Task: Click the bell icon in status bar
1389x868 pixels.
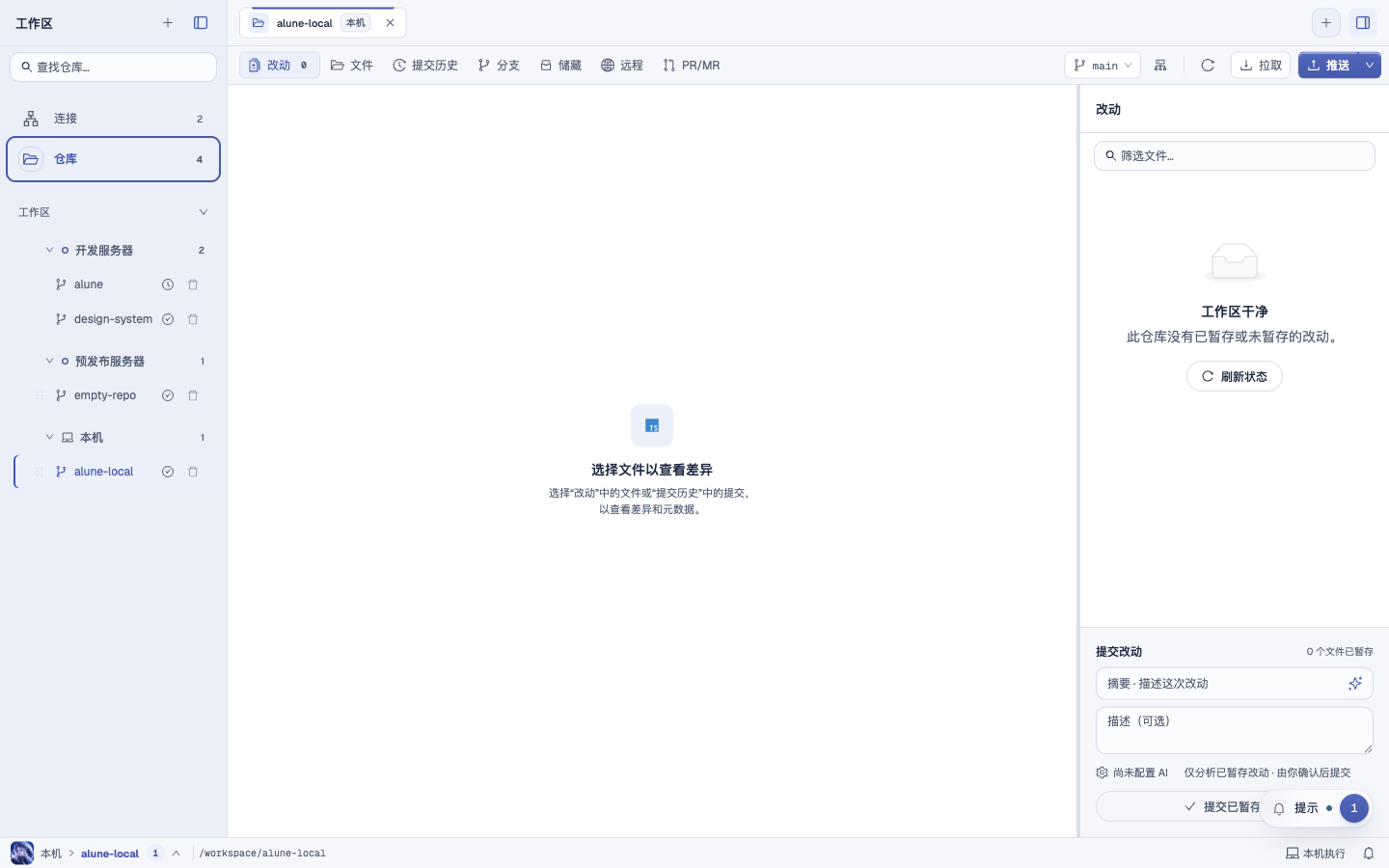Action: [1369, 854]
